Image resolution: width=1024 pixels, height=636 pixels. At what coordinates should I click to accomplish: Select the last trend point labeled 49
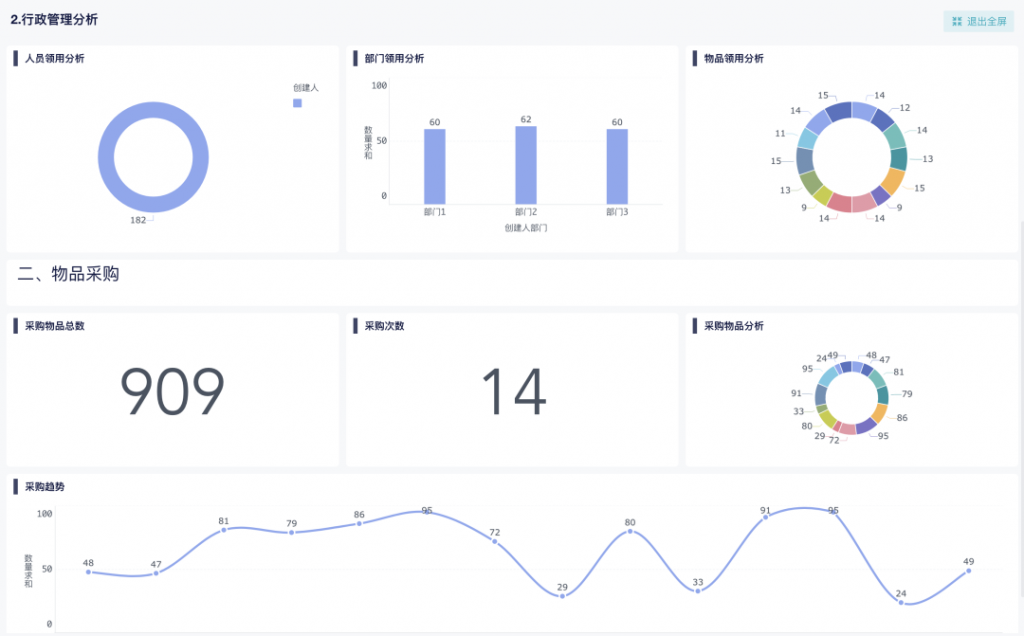[968, 570]
